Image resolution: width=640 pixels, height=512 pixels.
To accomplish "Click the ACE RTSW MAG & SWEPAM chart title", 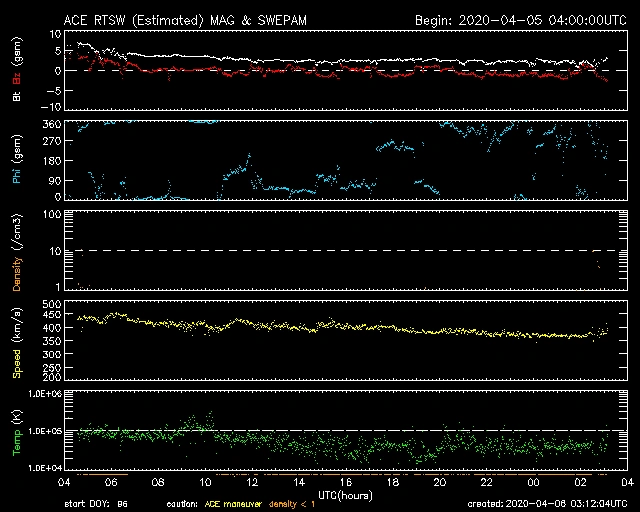I will 180,20.
